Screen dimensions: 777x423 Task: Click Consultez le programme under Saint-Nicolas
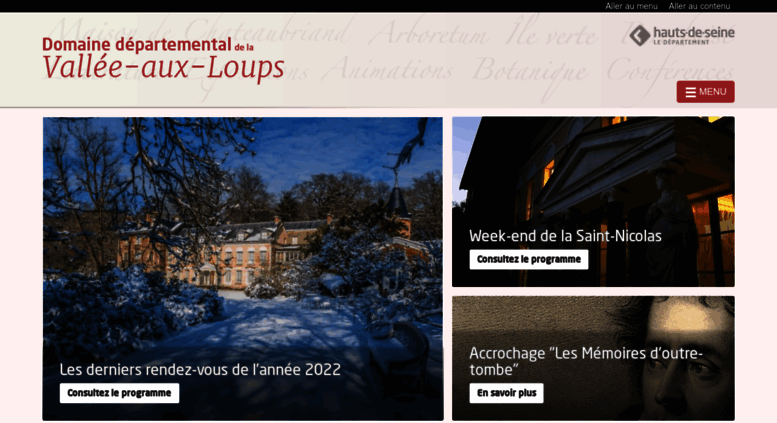pos(529,259)
